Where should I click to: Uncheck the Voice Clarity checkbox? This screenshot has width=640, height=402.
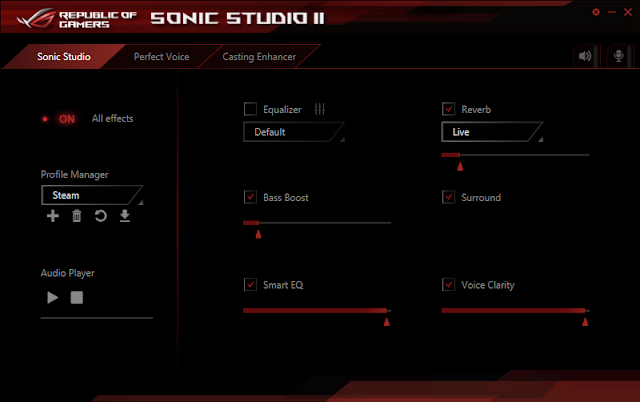tap(449, 284)
